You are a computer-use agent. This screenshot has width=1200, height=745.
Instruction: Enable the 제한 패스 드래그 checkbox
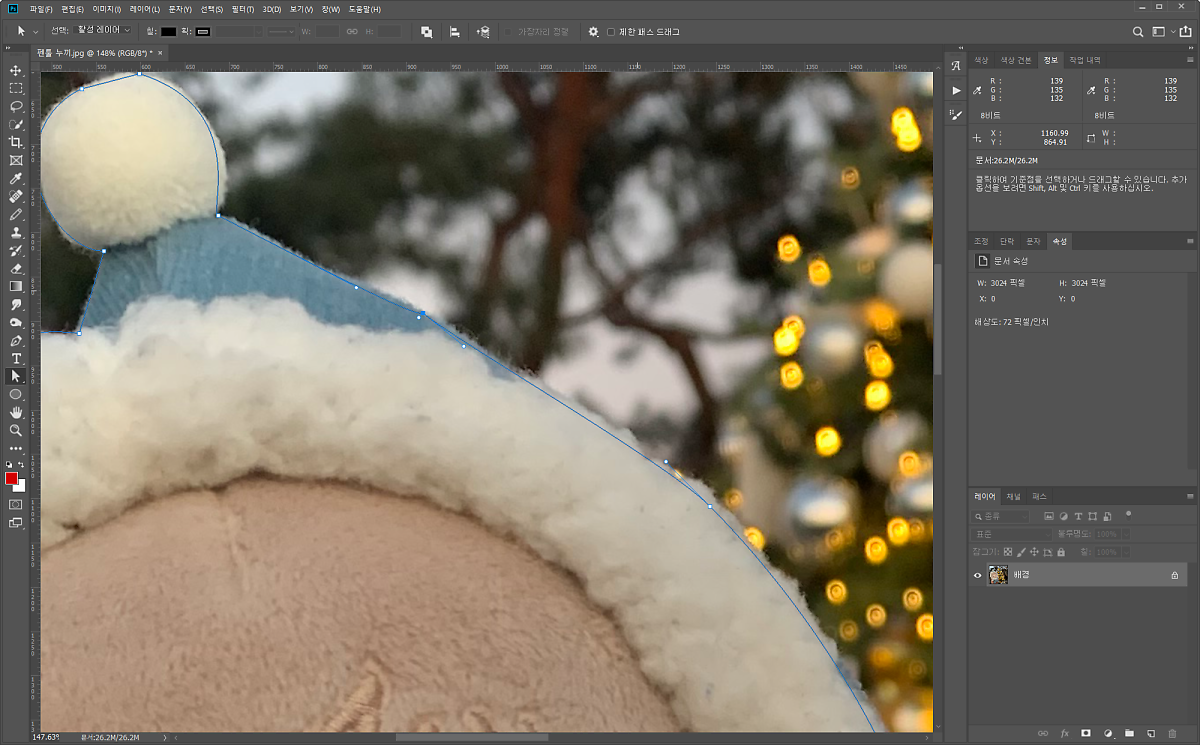pos(611,32)
